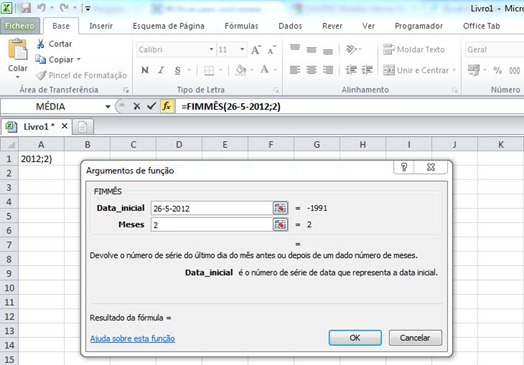
Task: Click the borders icon in Tipo de Letra
Action: point(209,70)
